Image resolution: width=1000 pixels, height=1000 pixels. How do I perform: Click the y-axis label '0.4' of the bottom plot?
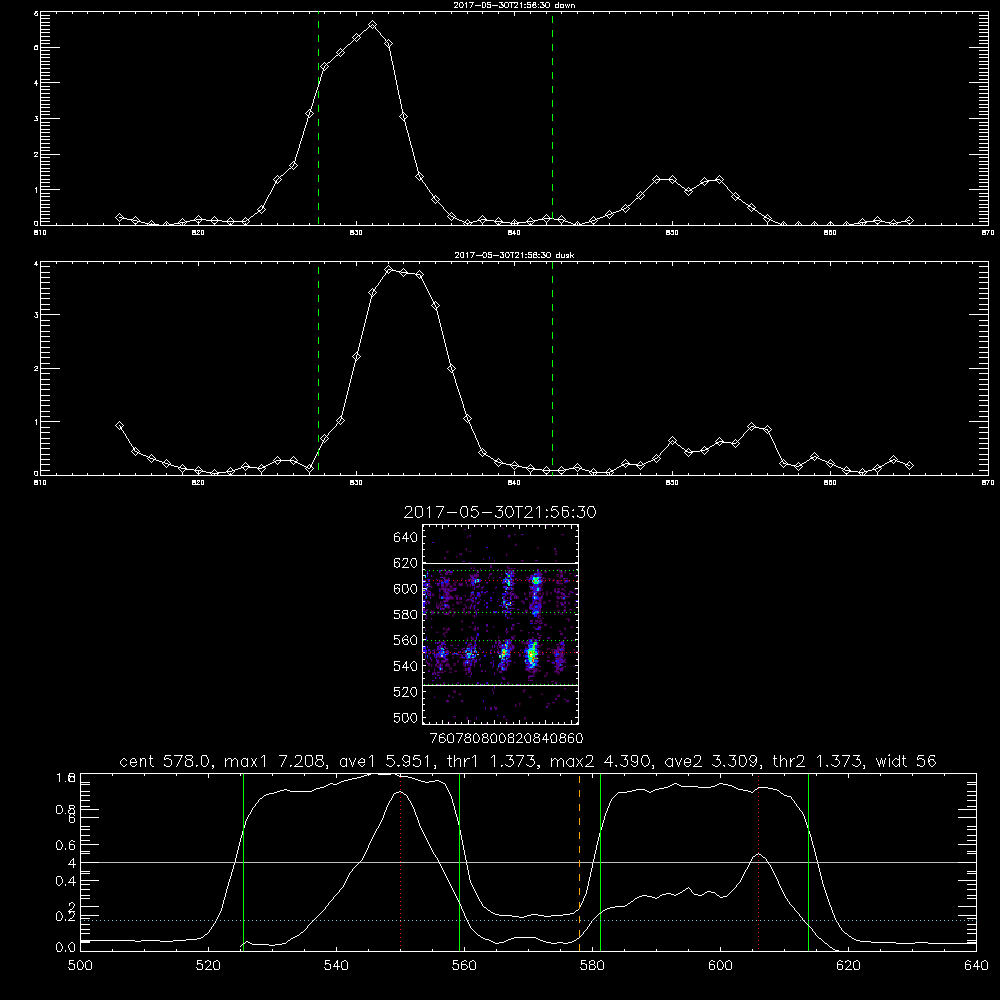pos(66,881)
